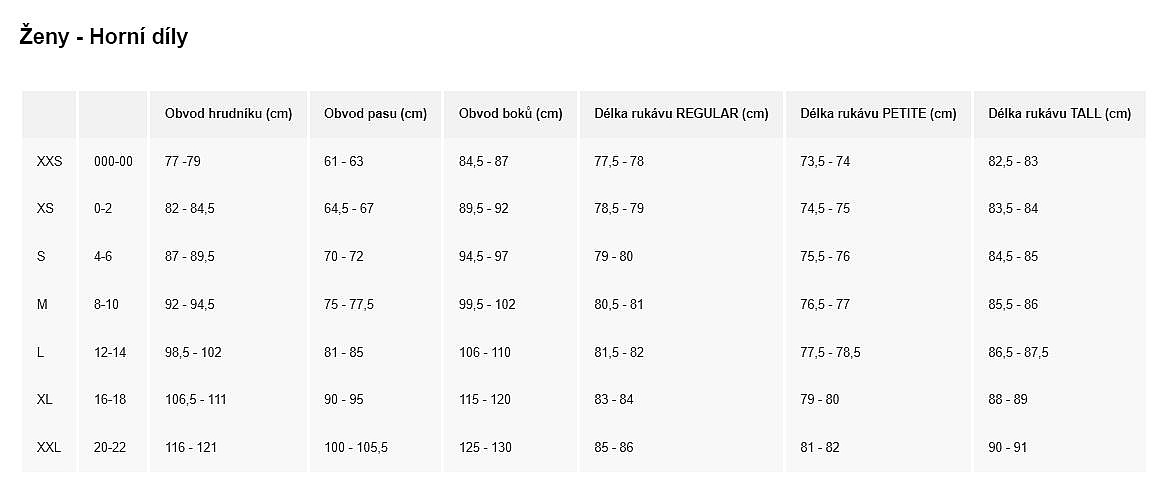Click the "Ženy - Horní díly" heading
The image size is (1166, 489).
[x=104, y=38]
